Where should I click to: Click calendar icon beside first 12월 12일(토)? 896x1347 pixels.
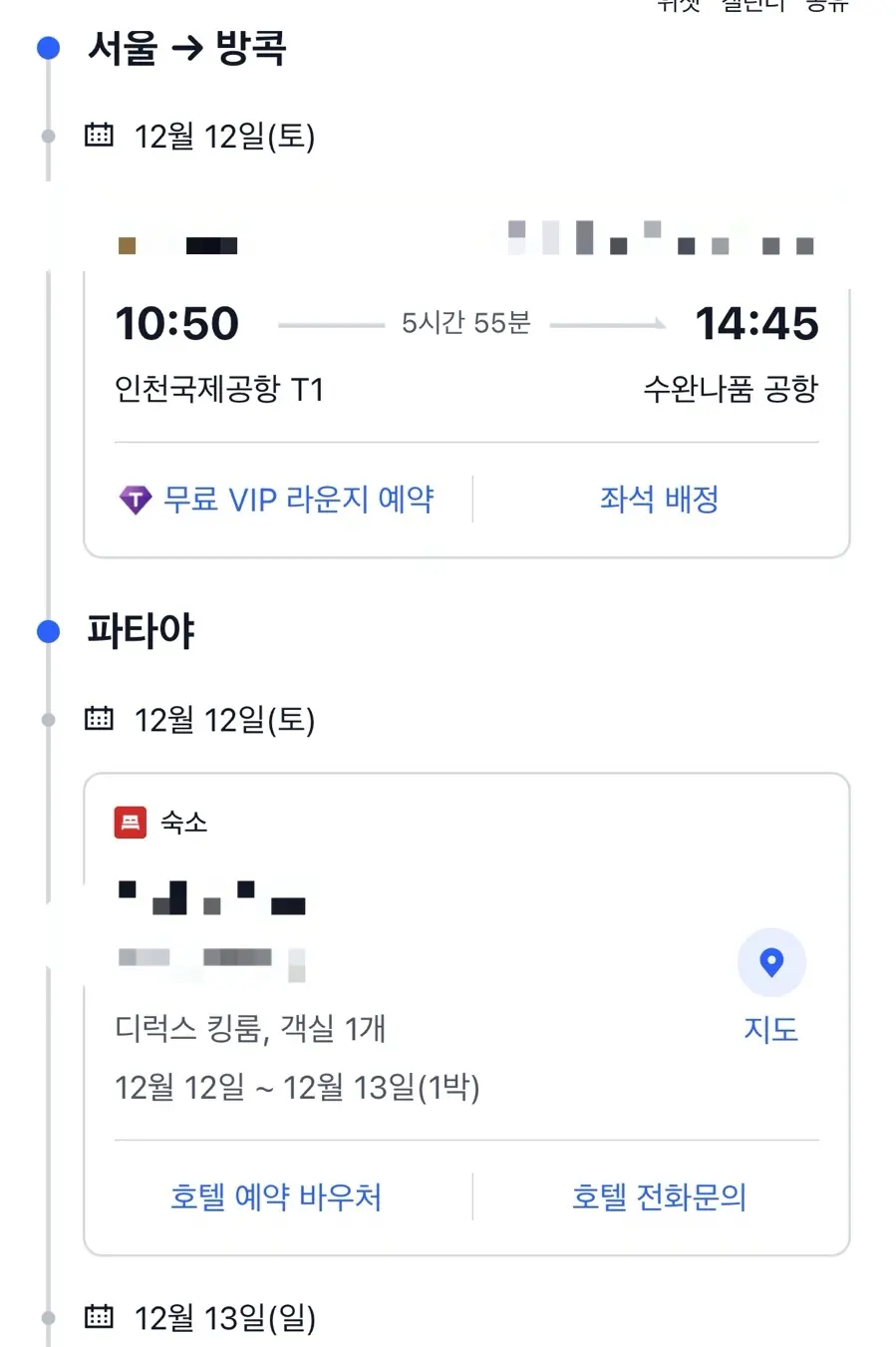99,135
